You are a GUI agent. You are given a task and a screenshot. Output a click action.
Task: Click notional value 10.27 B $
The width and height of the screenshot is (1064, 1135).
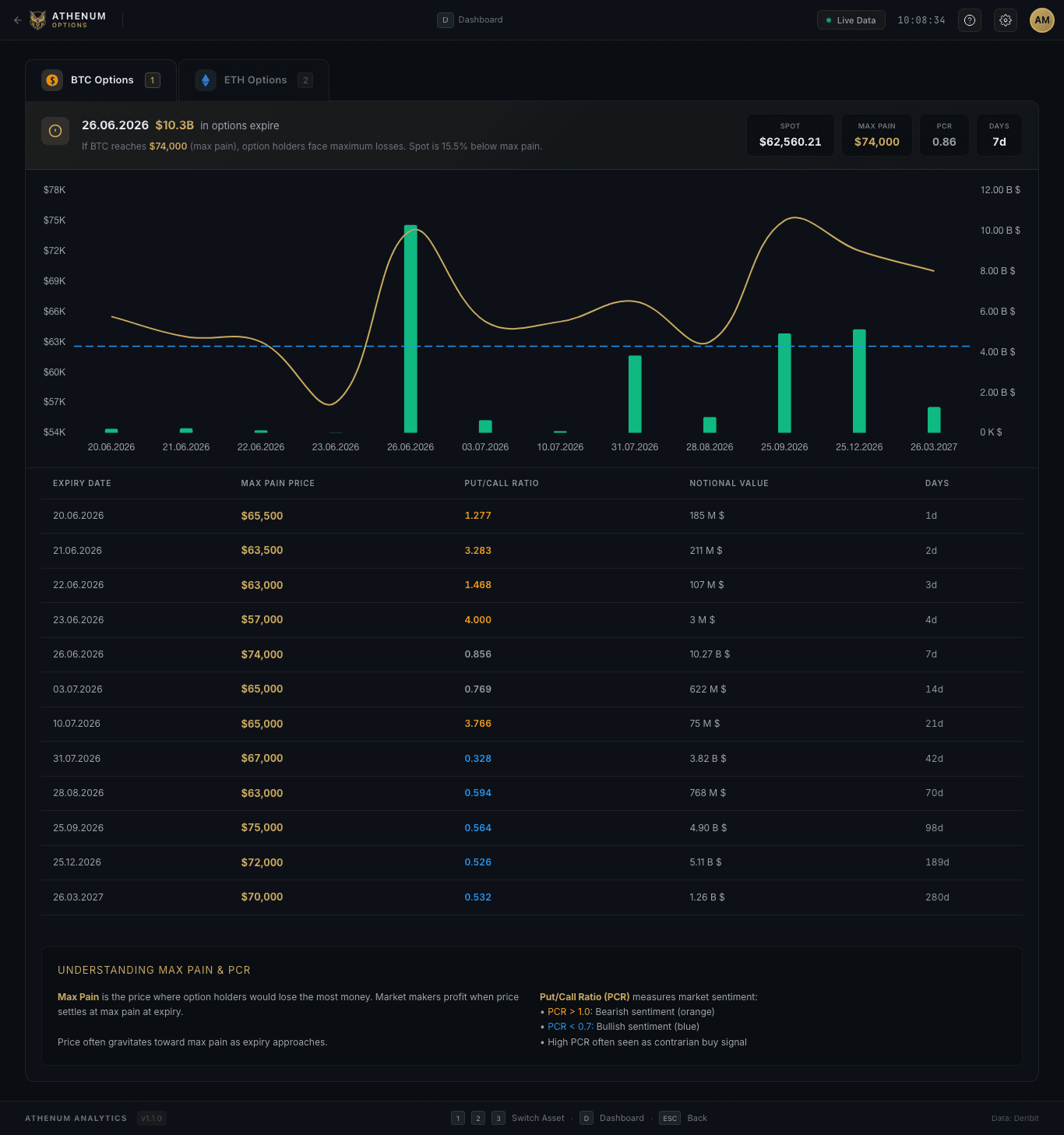(x=710, y=654)
